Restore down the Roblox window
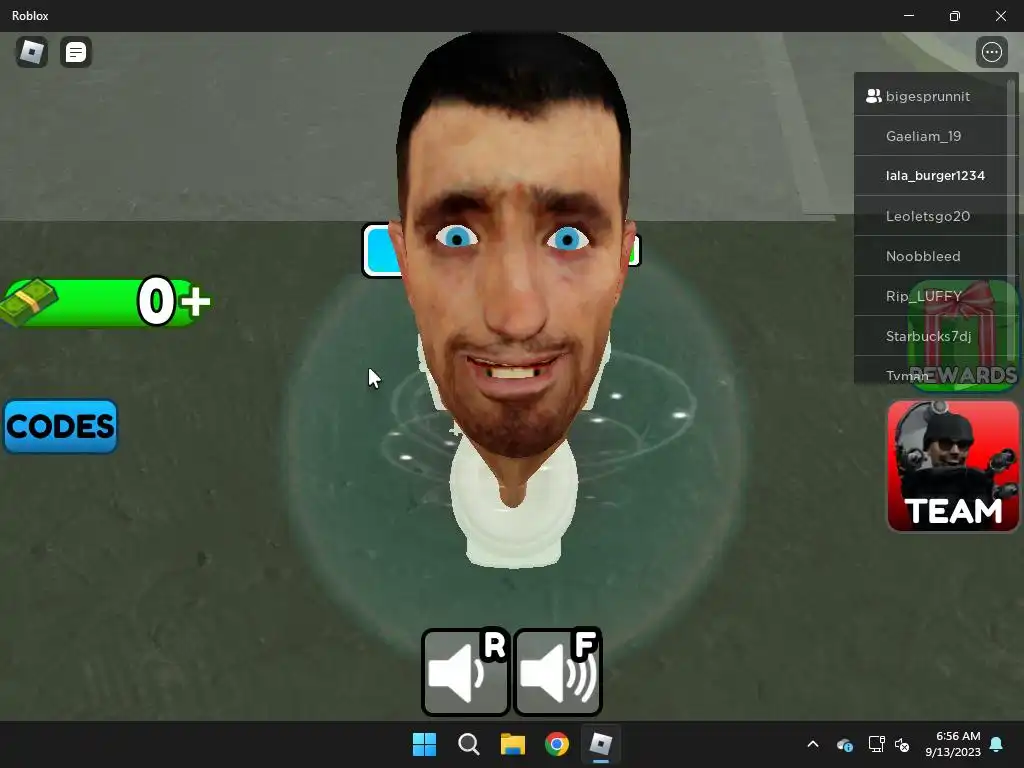The height and width of the screenshot is (768, 1024). 955,16
